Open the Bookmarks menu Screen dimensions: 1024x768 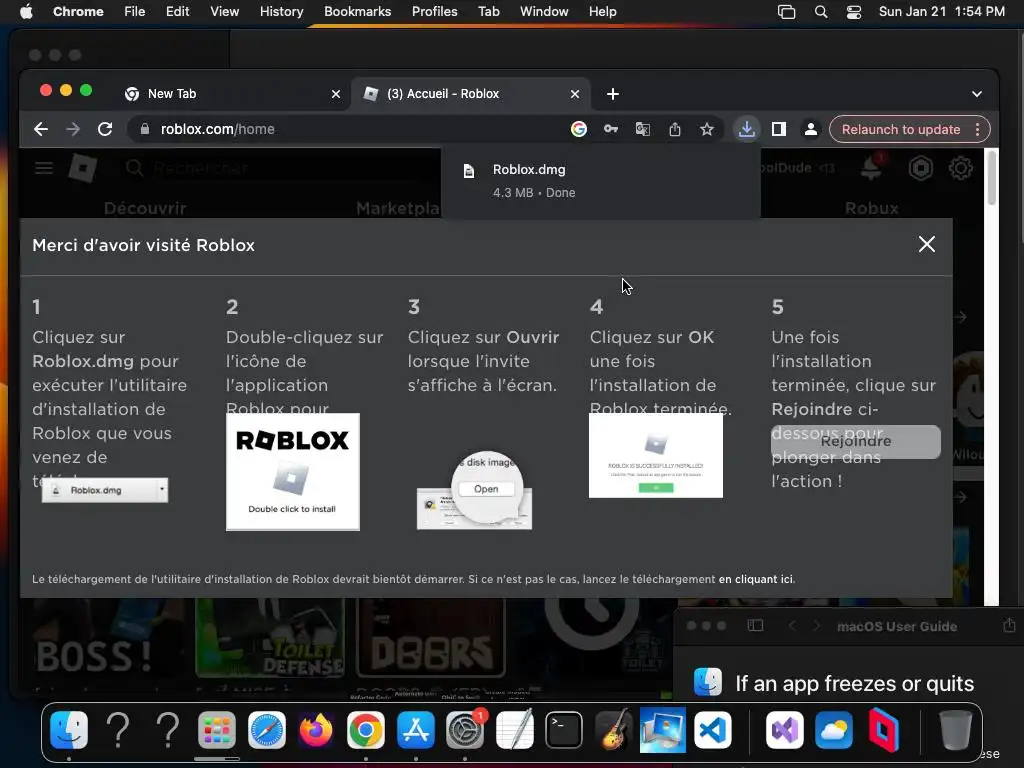[357, 11]
